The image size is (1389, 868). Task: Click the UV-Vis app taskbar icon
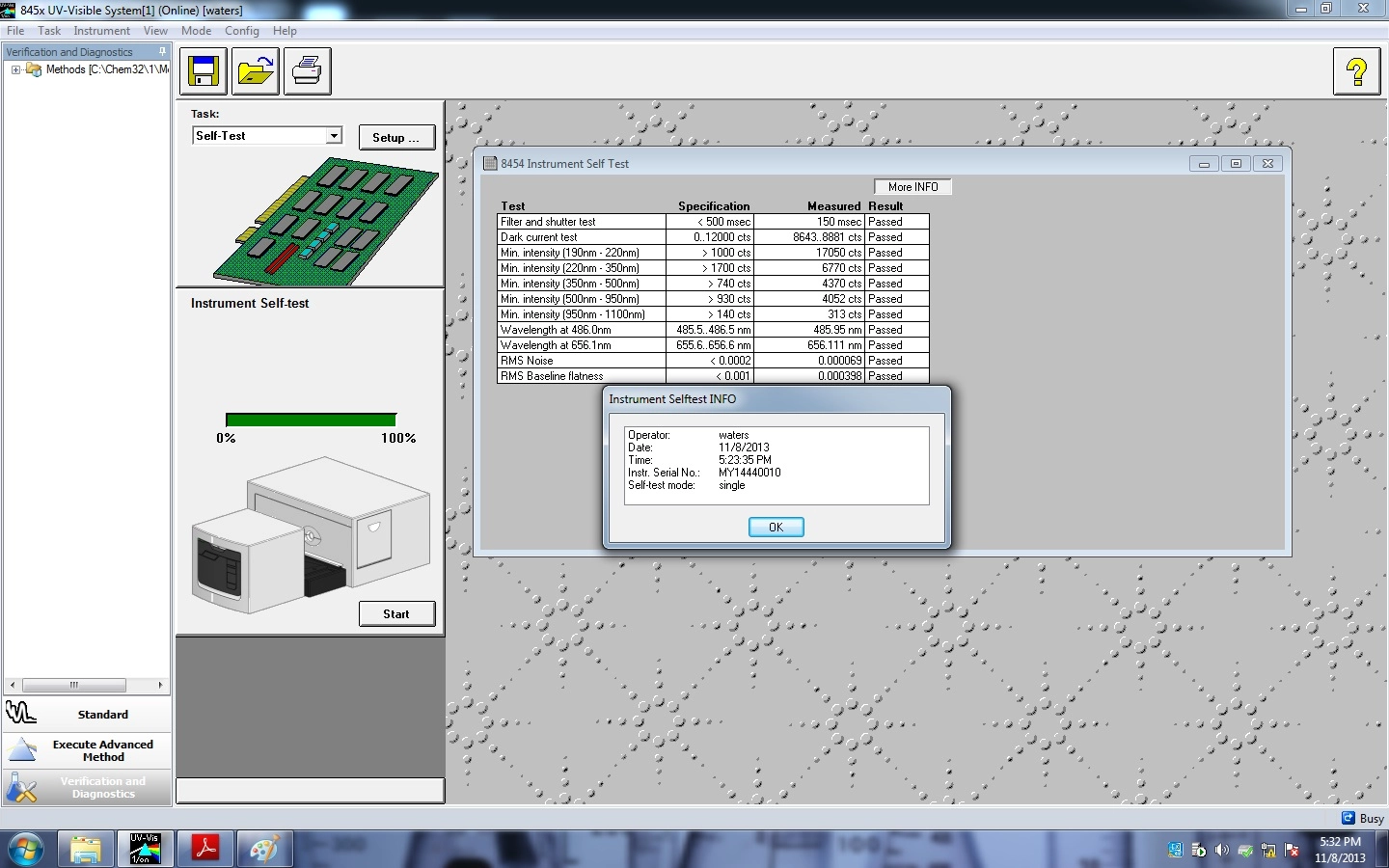coord(146,850)
